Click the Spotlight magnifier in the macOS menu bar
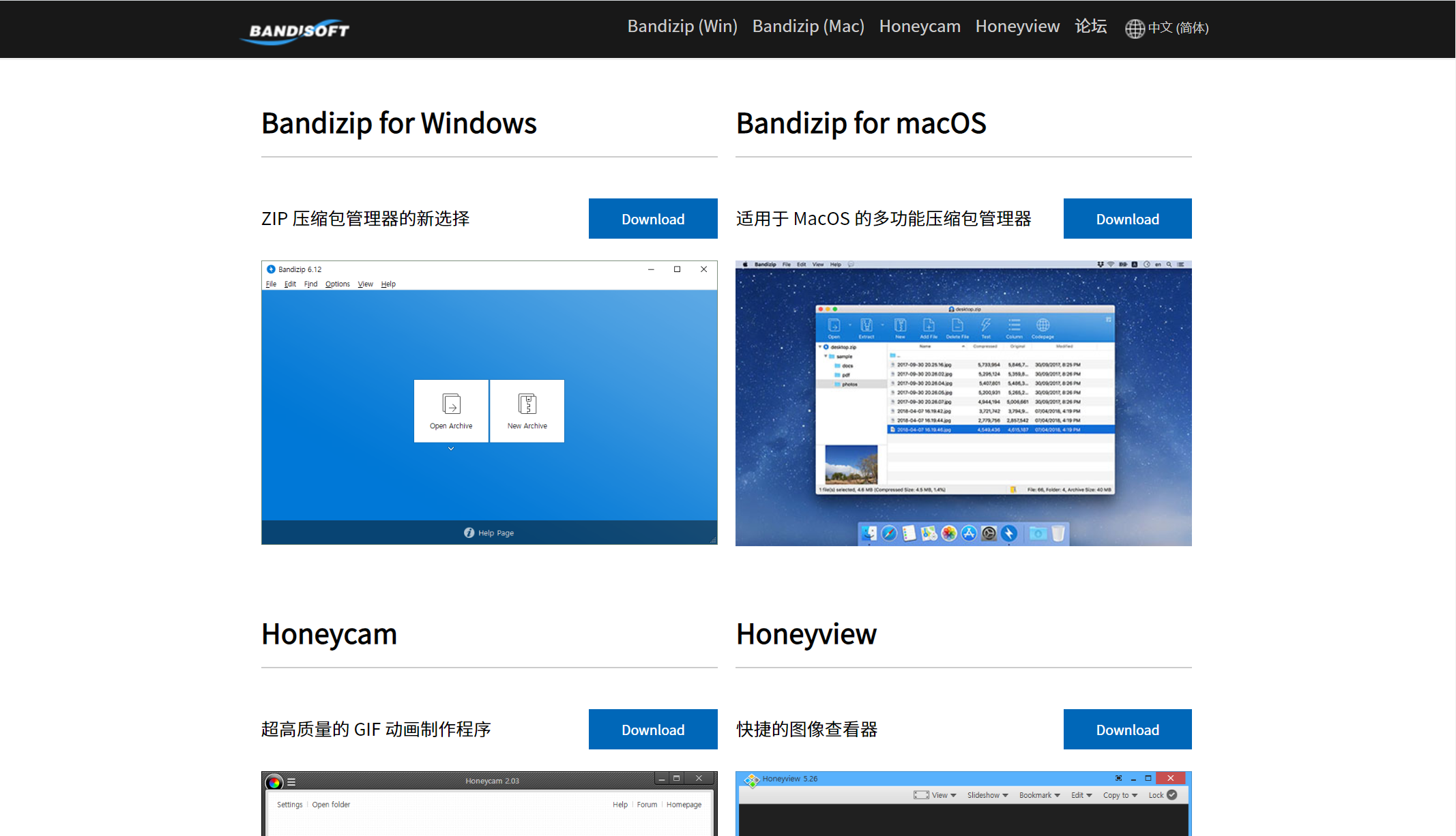Viewport: 1456px width, 836px height. point(1169,265)
